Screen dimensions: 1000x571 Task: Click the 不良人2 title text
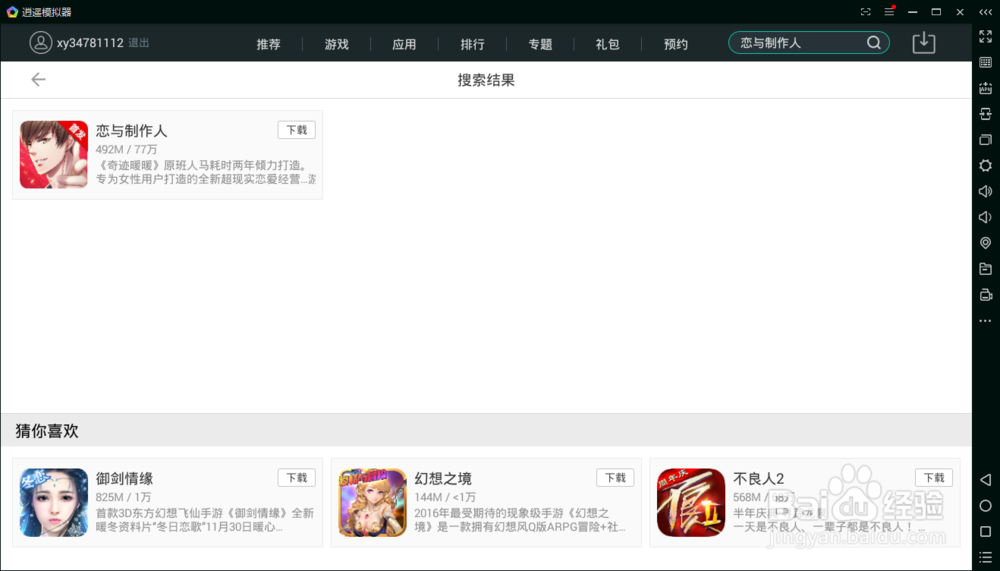coord(759,478)
